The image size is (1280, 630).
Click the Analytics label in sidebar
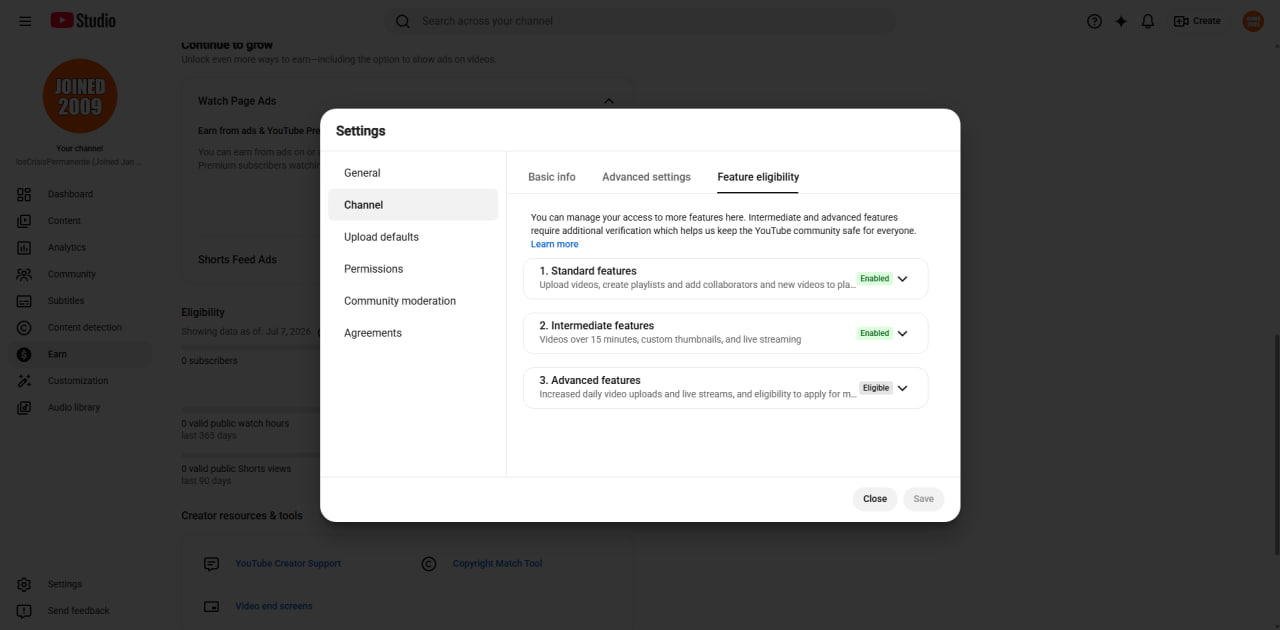click(67, 248)
